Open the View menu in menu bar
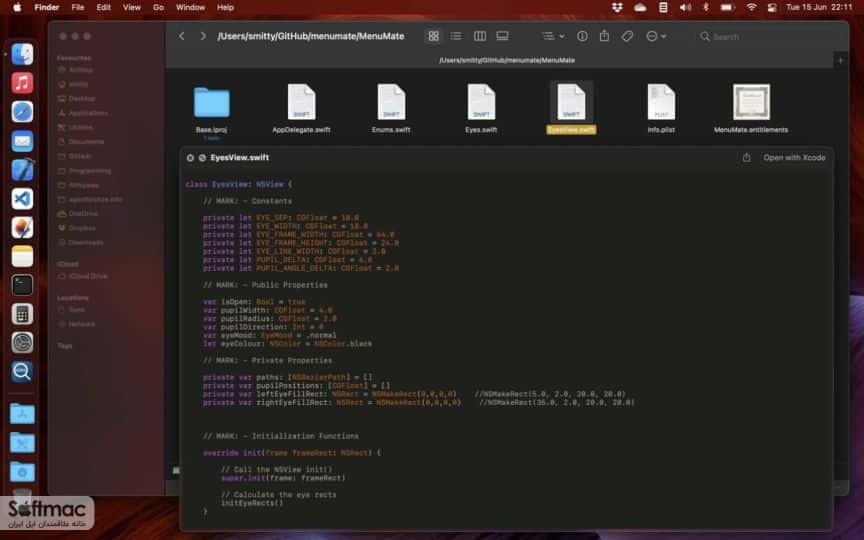This screenshot has width=864, height=540. [x=132, y=7]
